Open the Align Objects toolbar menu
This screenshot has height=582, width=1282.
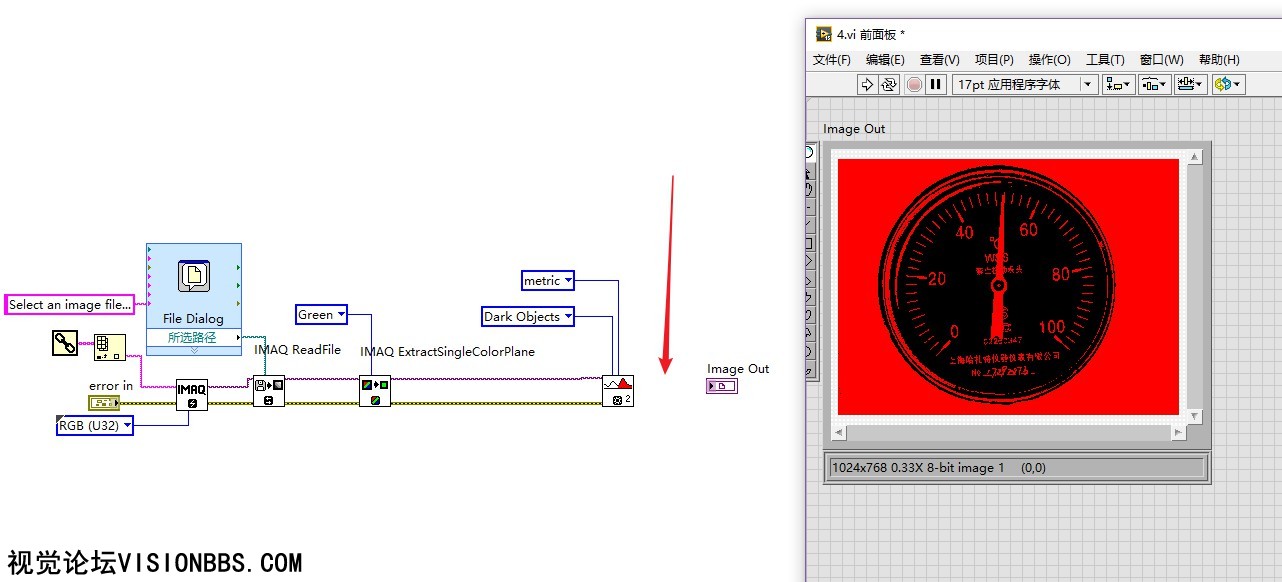coord(1118,85)
